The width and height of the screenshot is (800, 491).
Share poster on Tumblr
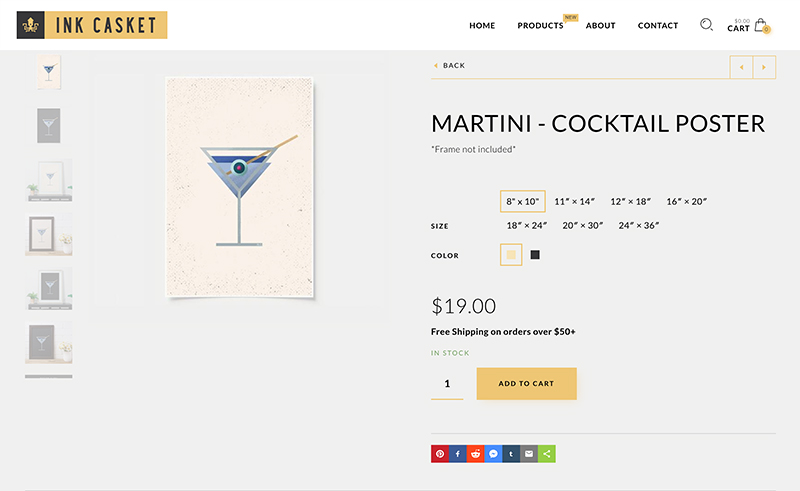[511, 454]
